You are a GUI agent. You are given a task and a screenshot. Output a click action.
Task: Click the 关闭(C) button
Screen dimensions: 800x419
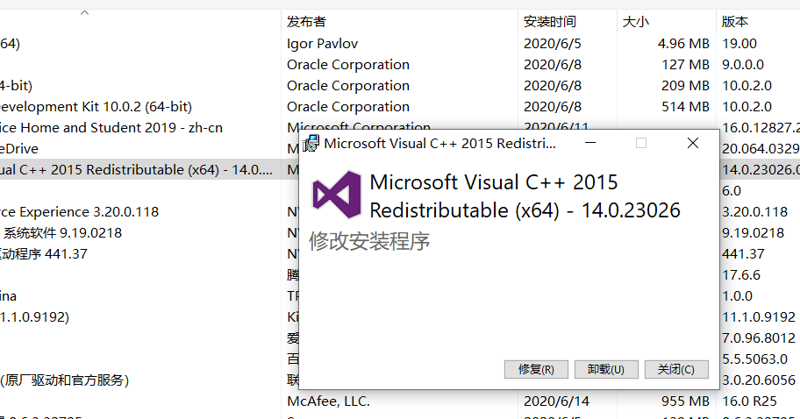pos(676,369)
